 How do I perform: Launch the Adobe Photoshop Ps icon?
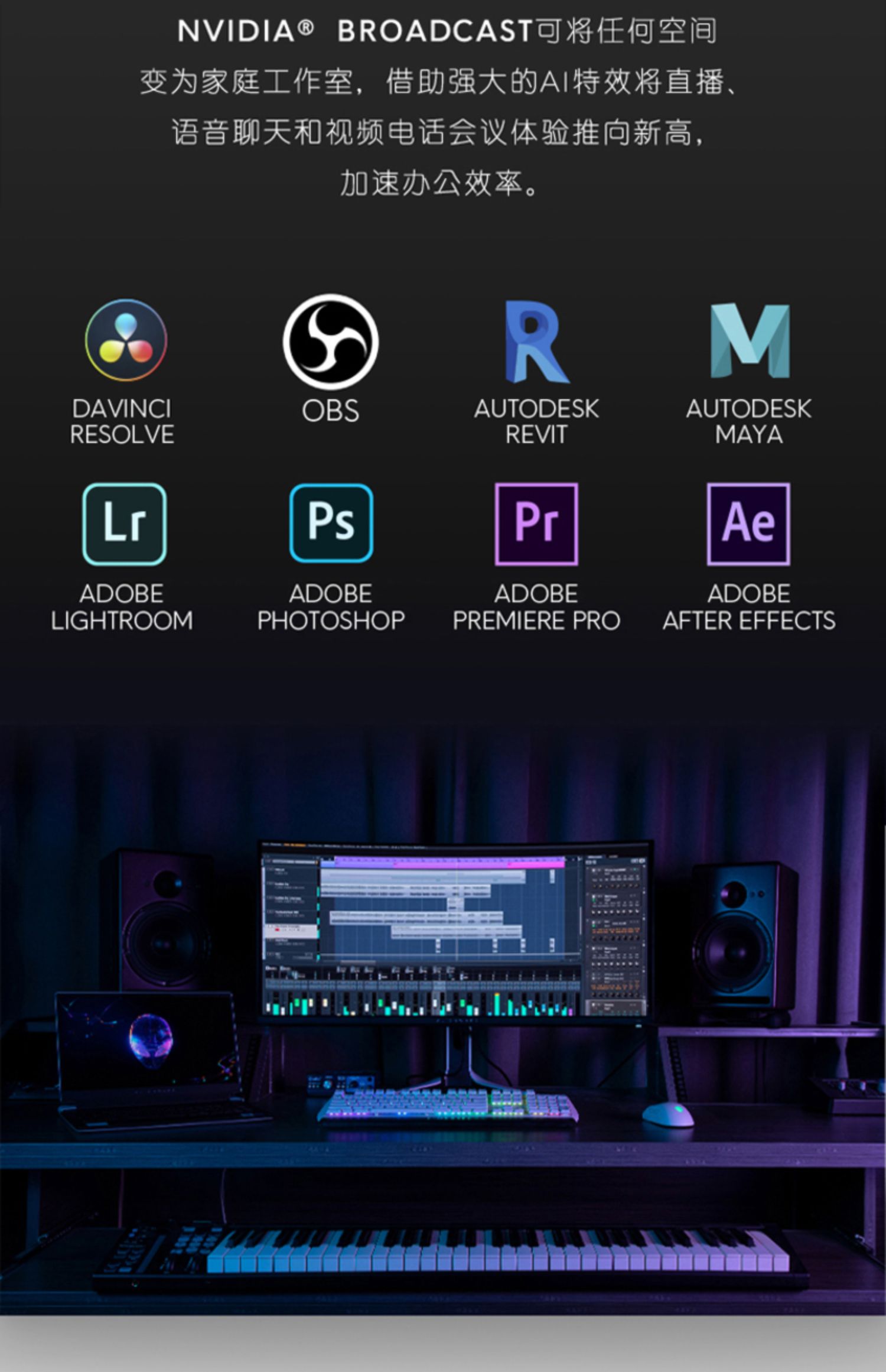[331, 524]
